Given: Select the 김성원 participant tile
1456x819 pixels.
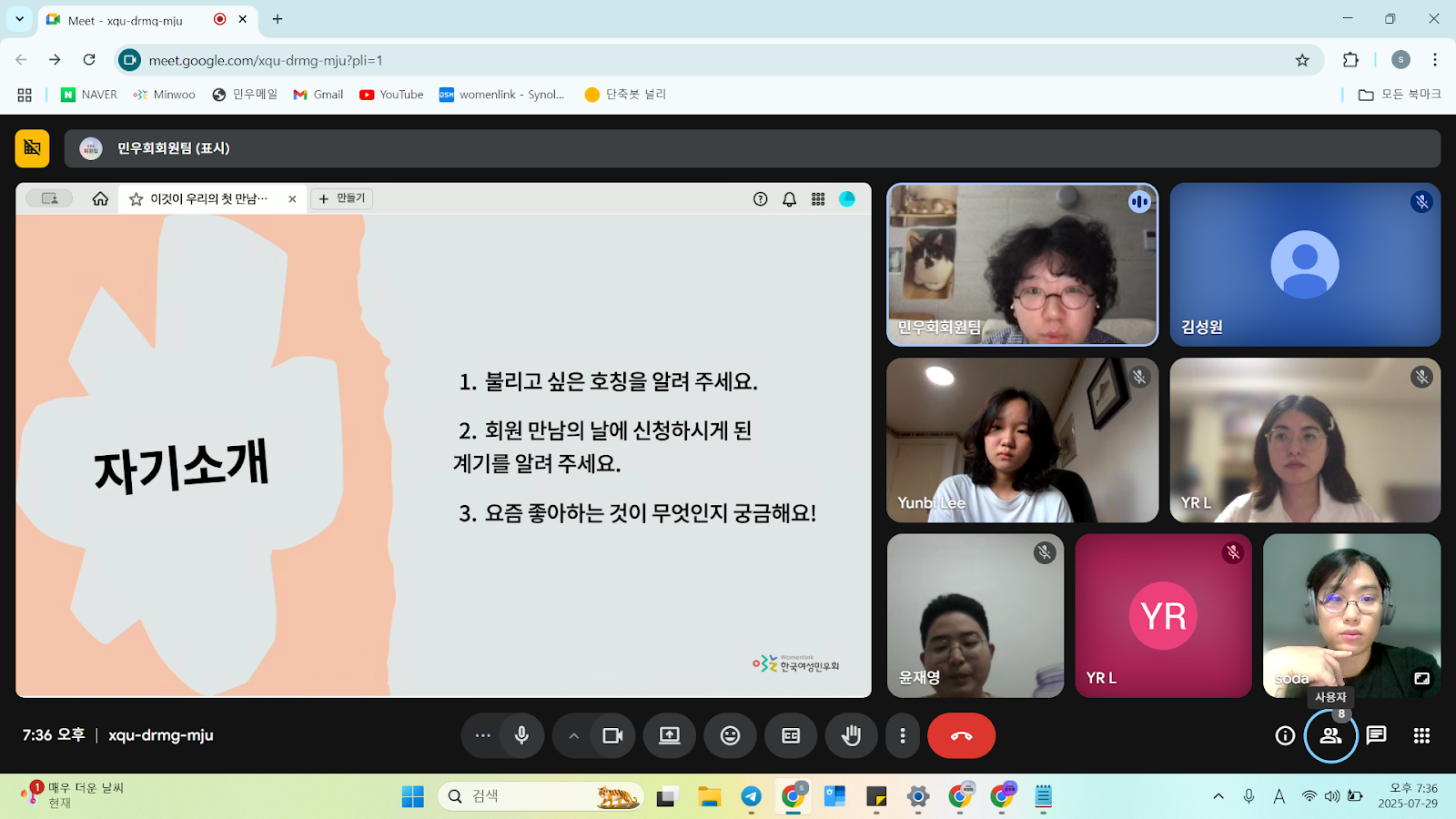Looking at the screenshot, I should (1305, 265).
